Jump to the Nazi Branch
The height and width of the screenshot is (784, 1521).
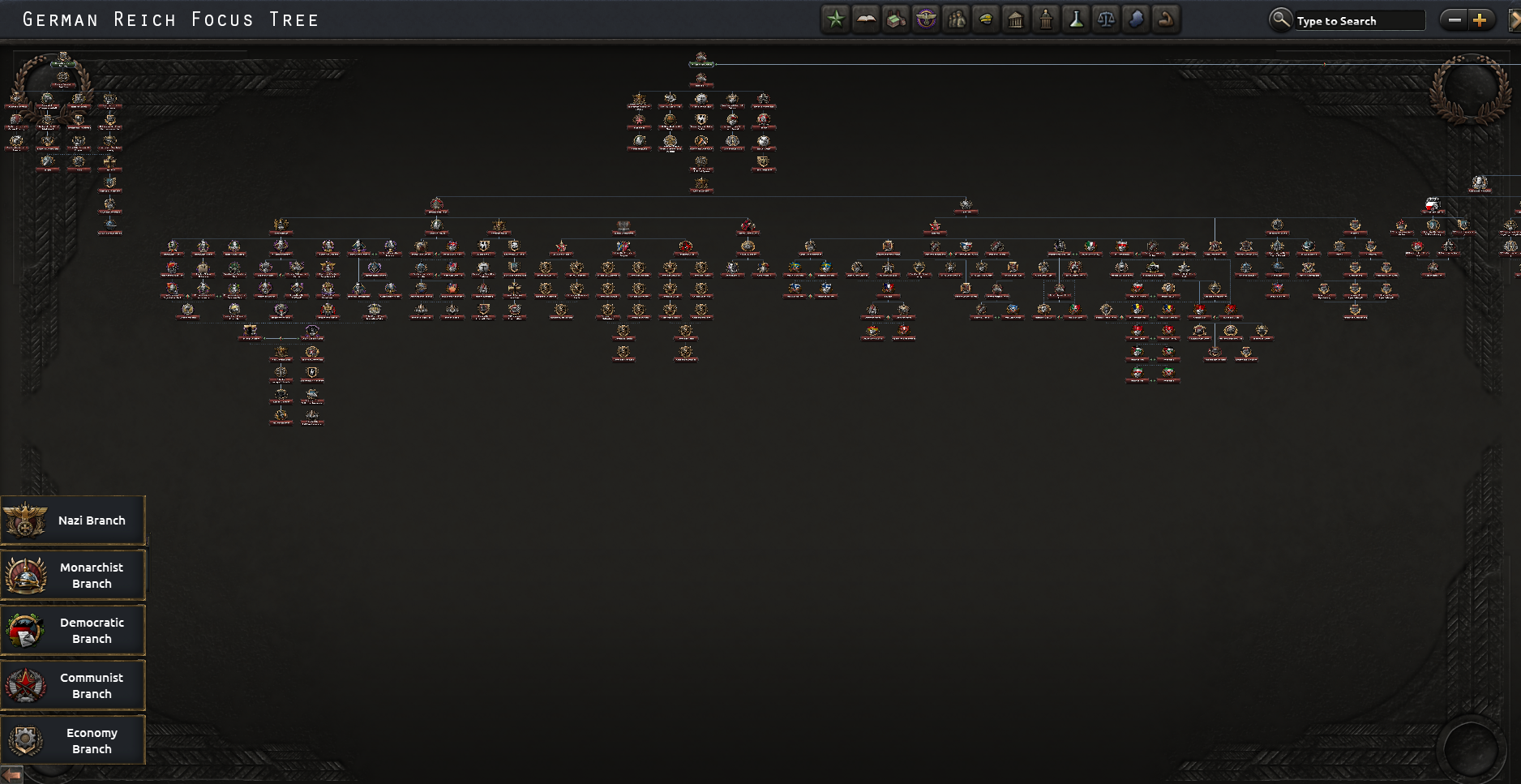[x=73, y=521]
